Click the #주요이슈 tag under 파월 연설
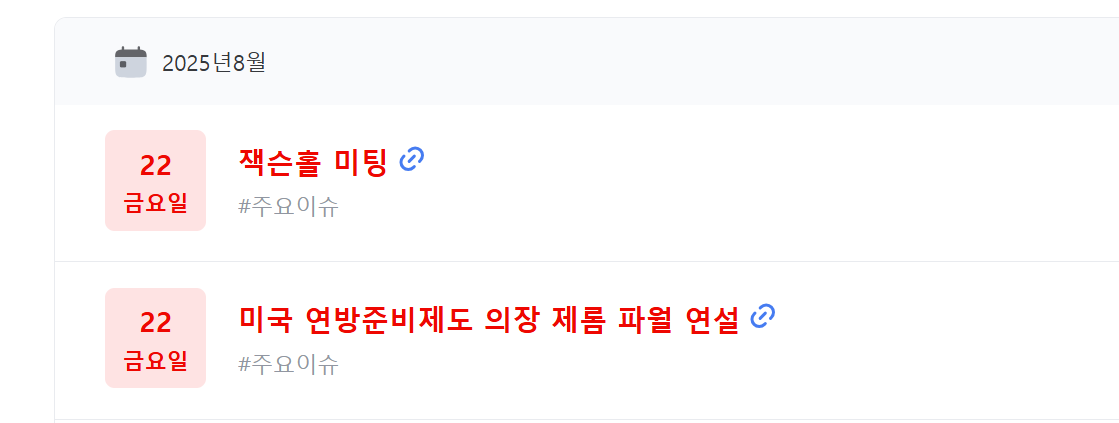The image size is (1119, 423). [x=288, y=365]
